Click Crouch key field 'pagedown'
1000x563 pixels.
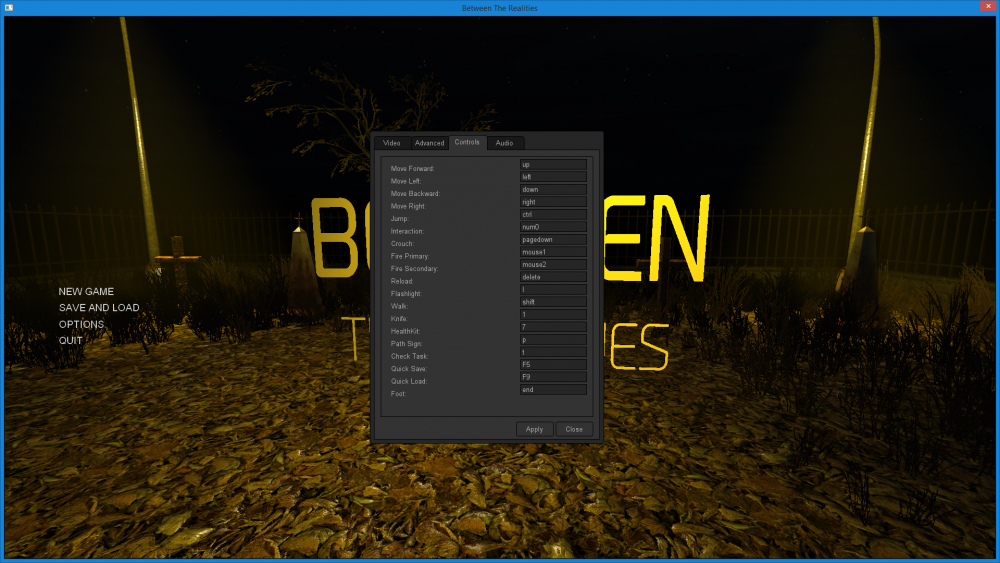point(553,239)
